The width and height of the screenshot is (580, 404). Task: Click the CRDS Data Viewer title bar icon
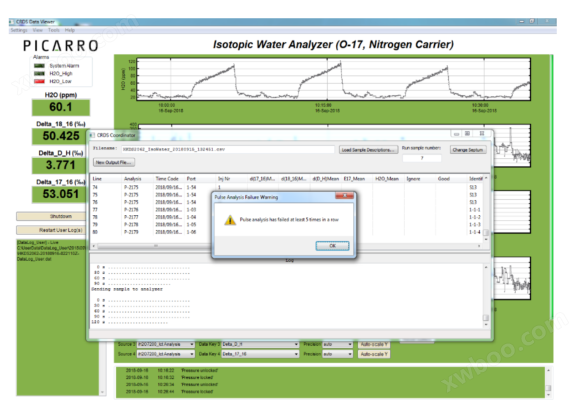(12, 22)
